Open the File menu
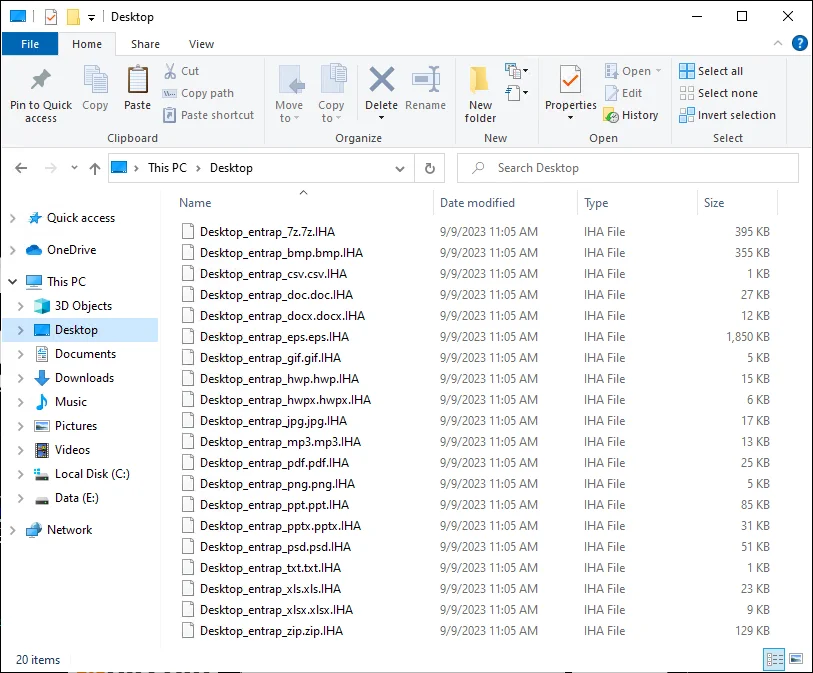This screenshot has width=813, height=673. pos(30,44)
